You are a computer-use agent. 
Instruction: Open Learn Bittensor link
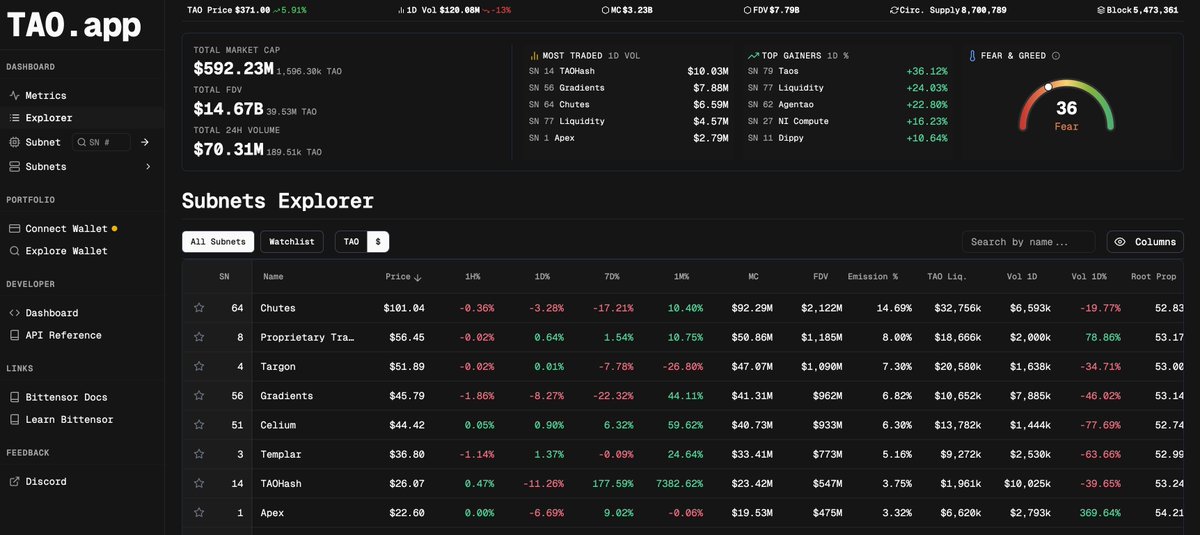click(x=69, y=419)
